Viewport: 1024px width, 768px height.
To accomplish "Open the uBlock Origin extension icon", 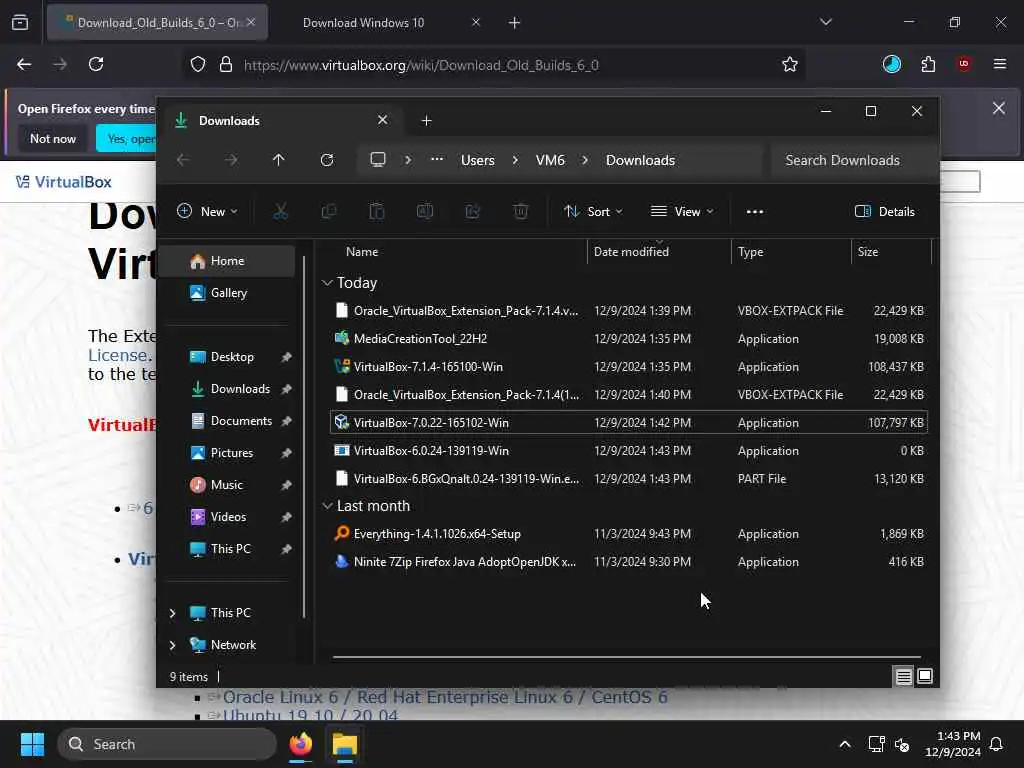I will 964,64.
